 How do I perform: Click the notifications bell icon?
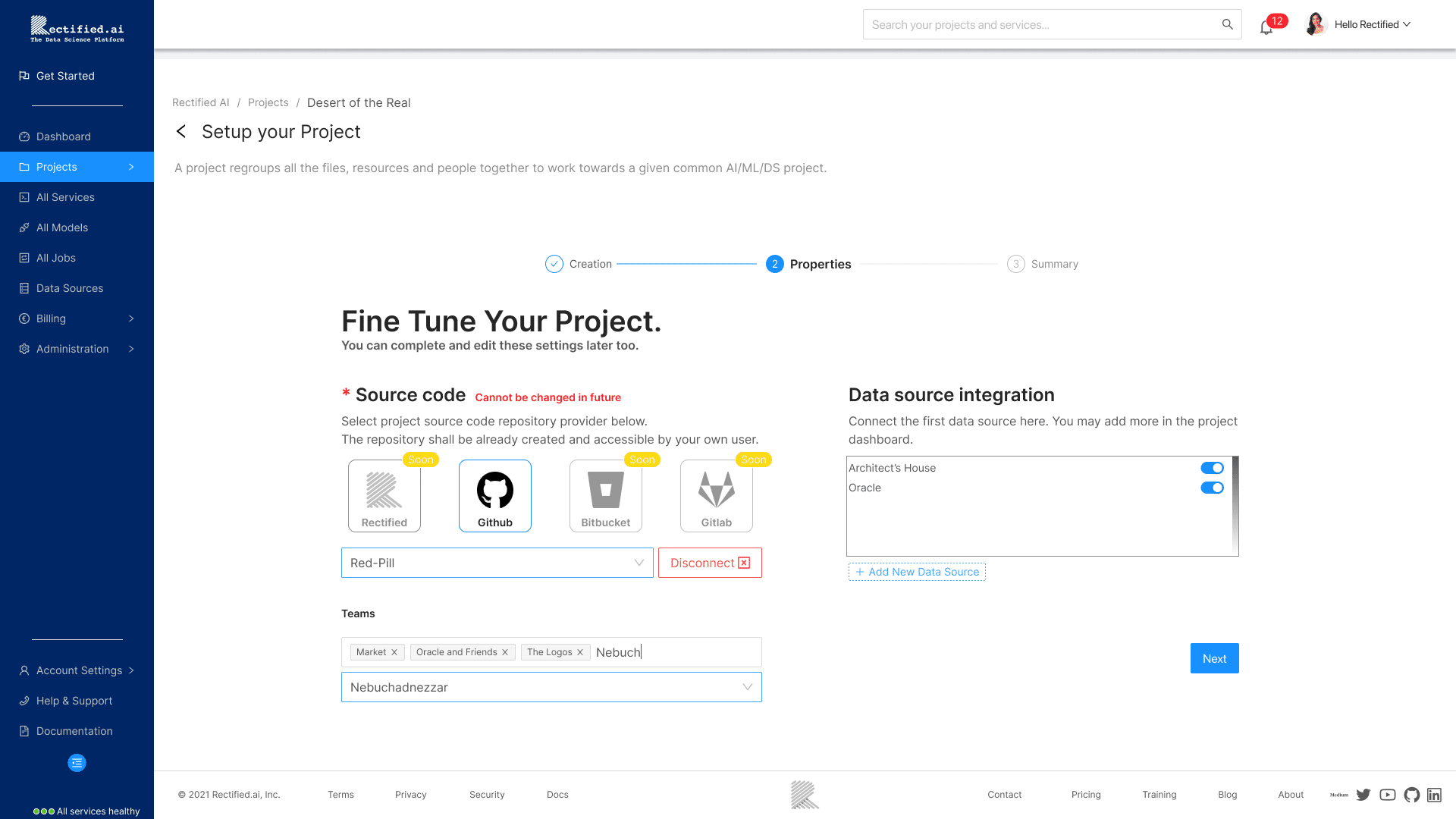pos(1266,28)
